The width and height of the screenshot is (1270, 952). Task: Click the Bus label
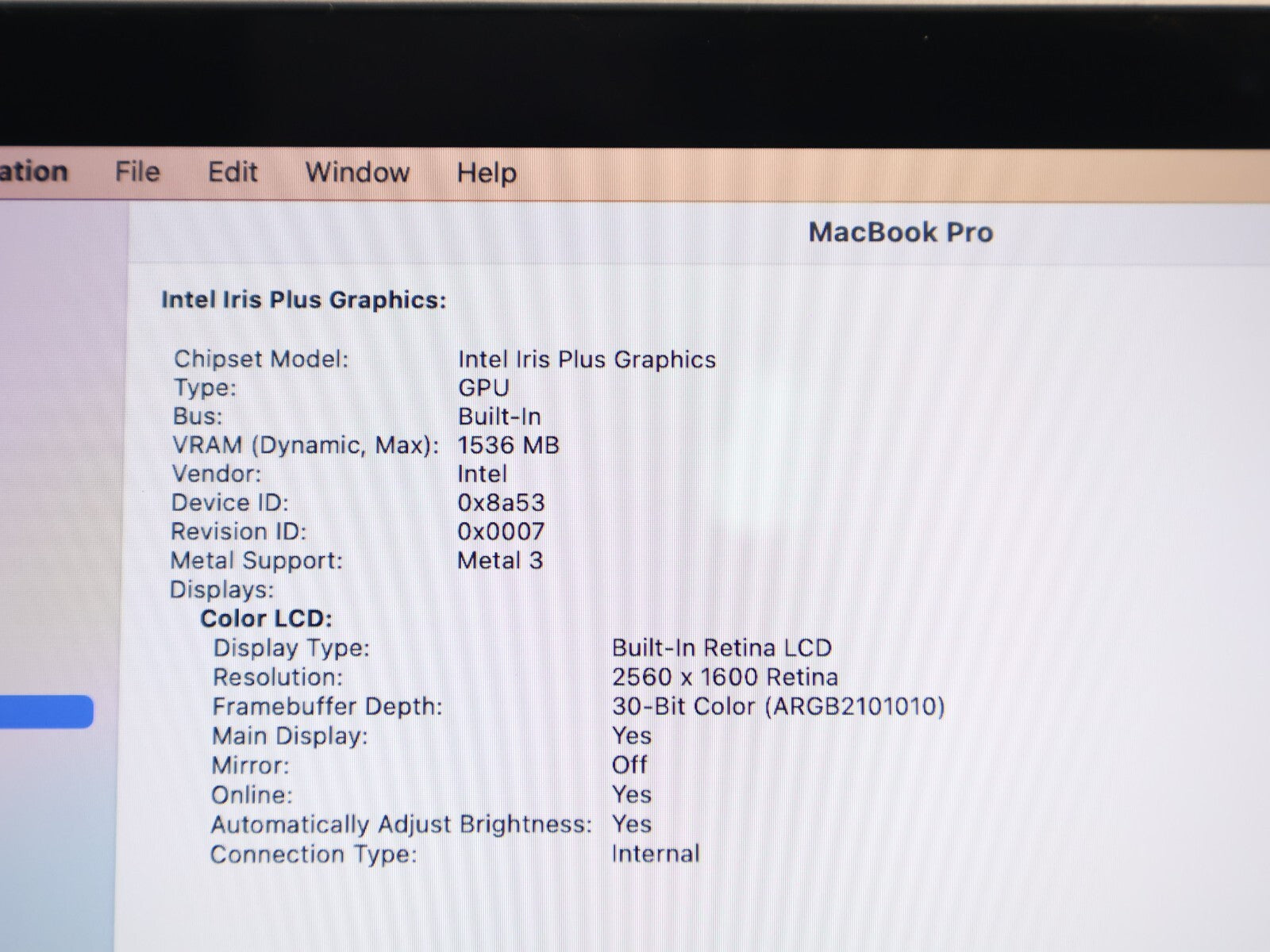(x=198, y=416)
